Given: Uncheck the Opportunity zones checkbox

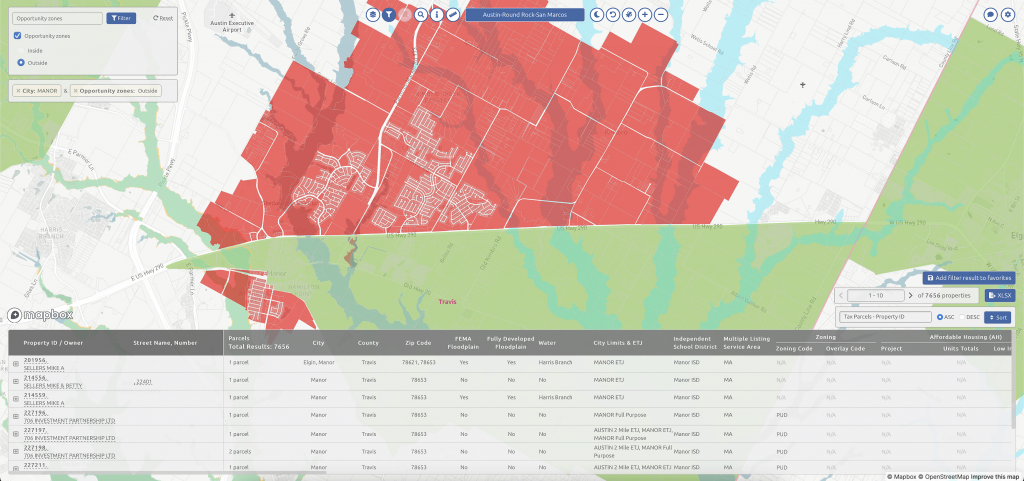Looking at the screenshot, I should coord(18,36).
